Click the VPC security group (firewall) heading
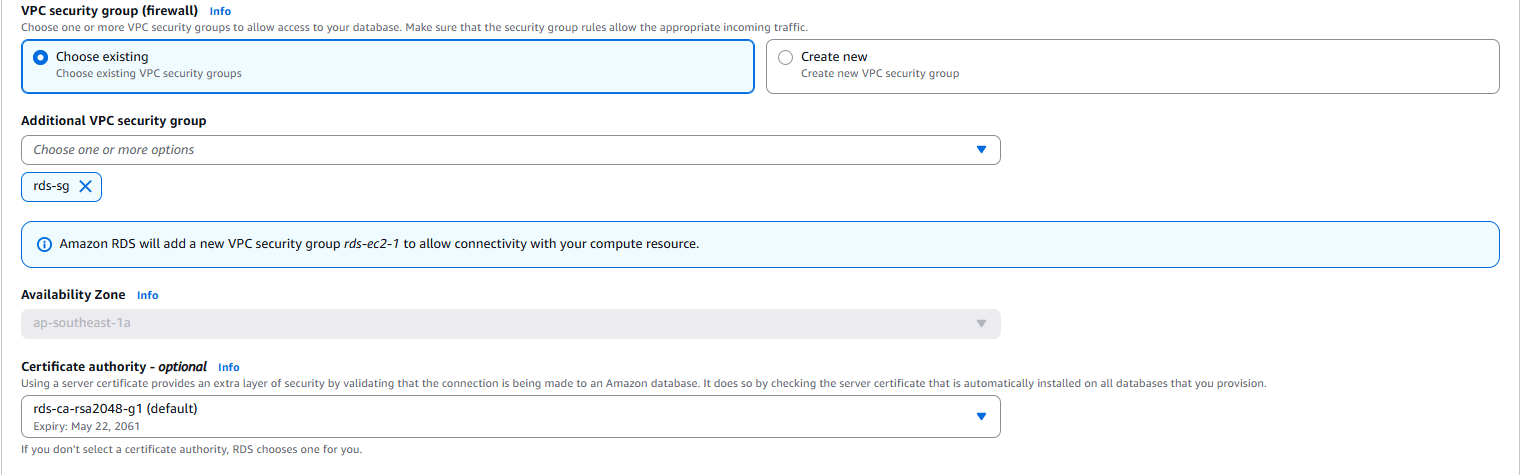Viewport: 1521px width, 475px height. coord(109,11)
